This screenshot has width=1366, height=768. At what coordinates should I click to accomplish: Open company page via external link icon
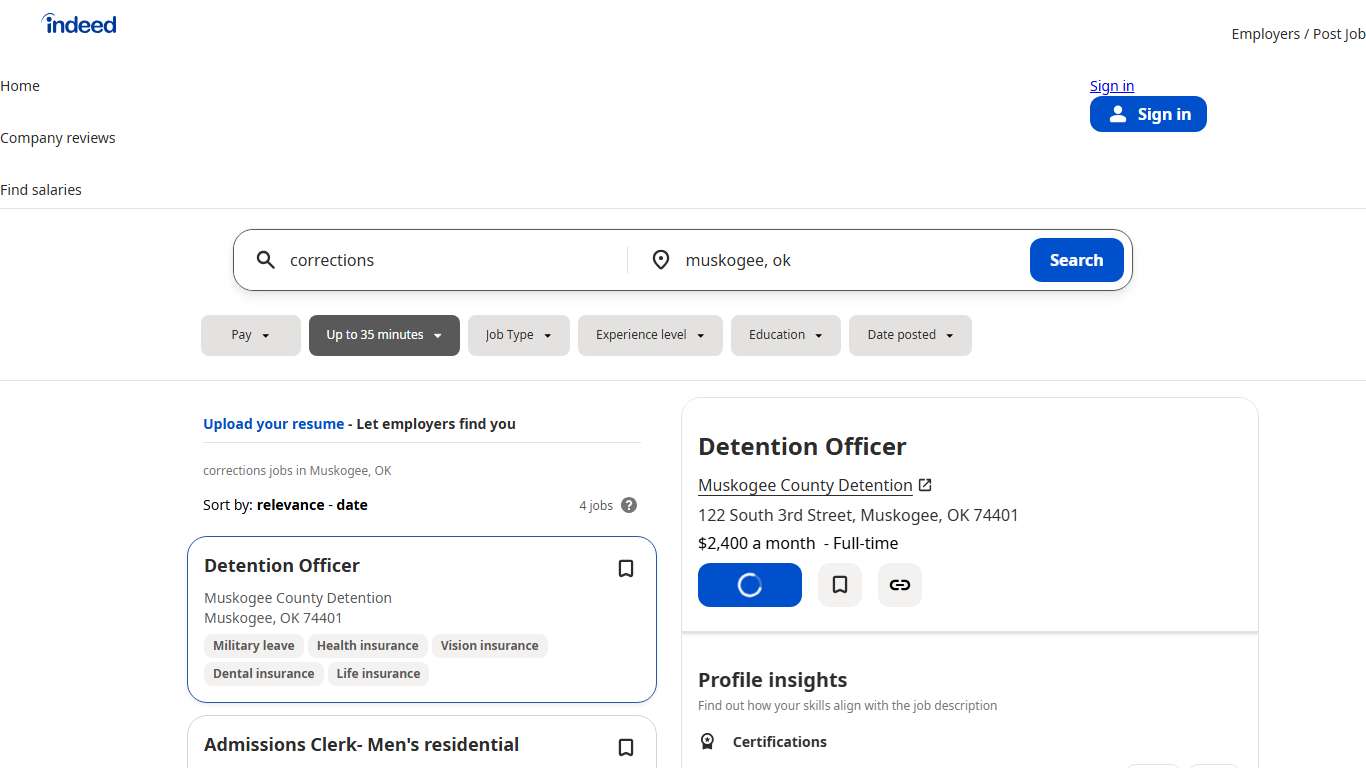coord(925,484)
